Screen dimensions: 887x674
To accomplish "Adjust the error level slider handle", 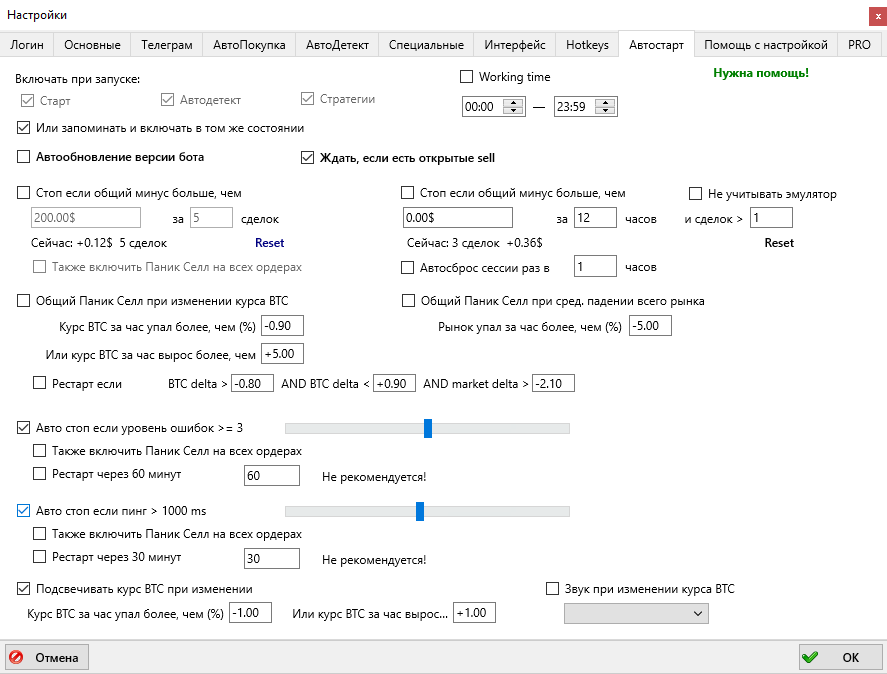I will 428,428.
